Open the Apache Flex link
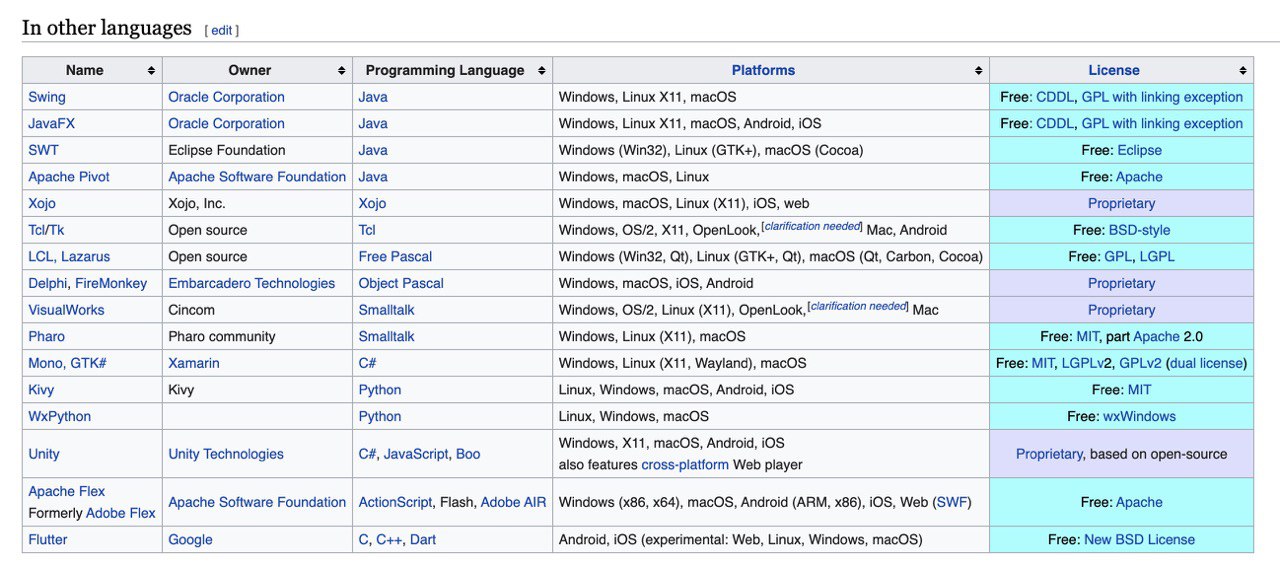1280x568 pixels. [66, 491]
